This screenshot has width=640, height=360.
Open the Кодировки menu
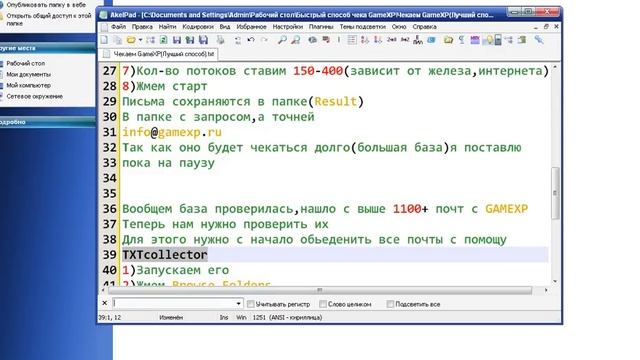(x=198, y=27)
